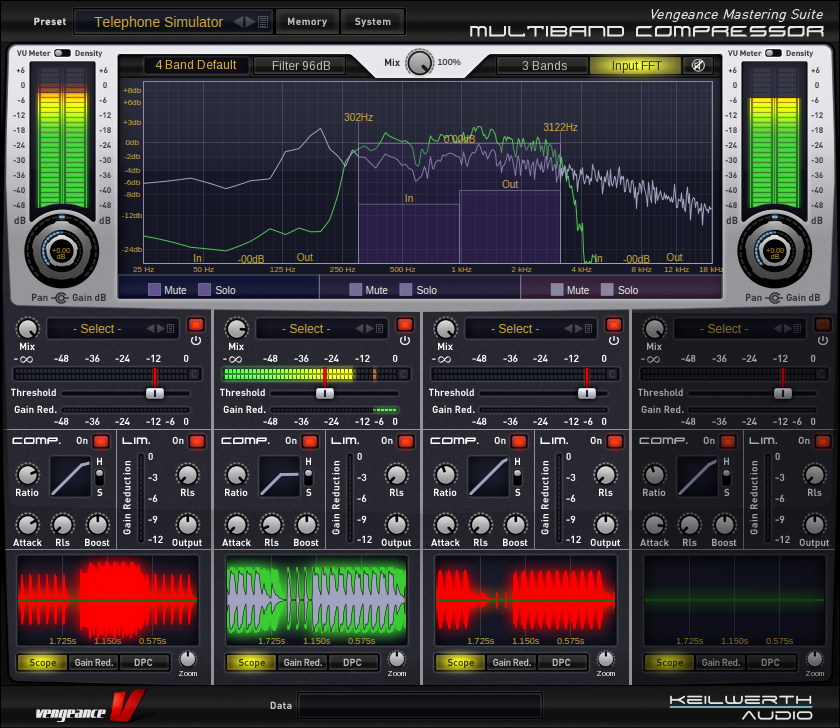The height and width of the screenshot is (728, 840).
Task: Switch band two view to Gain Red.
Action: [303, 663]
